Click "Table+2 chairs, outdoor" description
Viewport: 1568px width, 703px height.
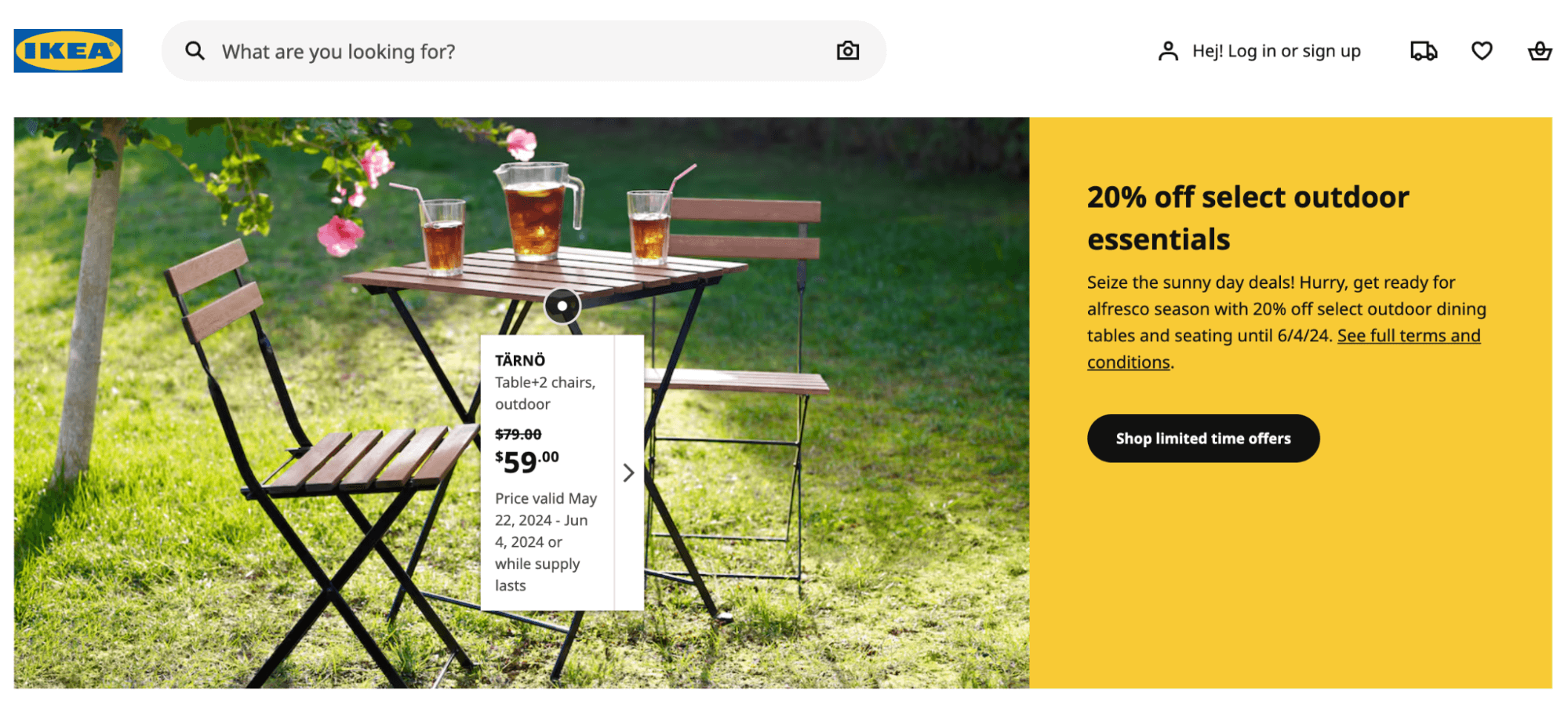coord(545,393)
